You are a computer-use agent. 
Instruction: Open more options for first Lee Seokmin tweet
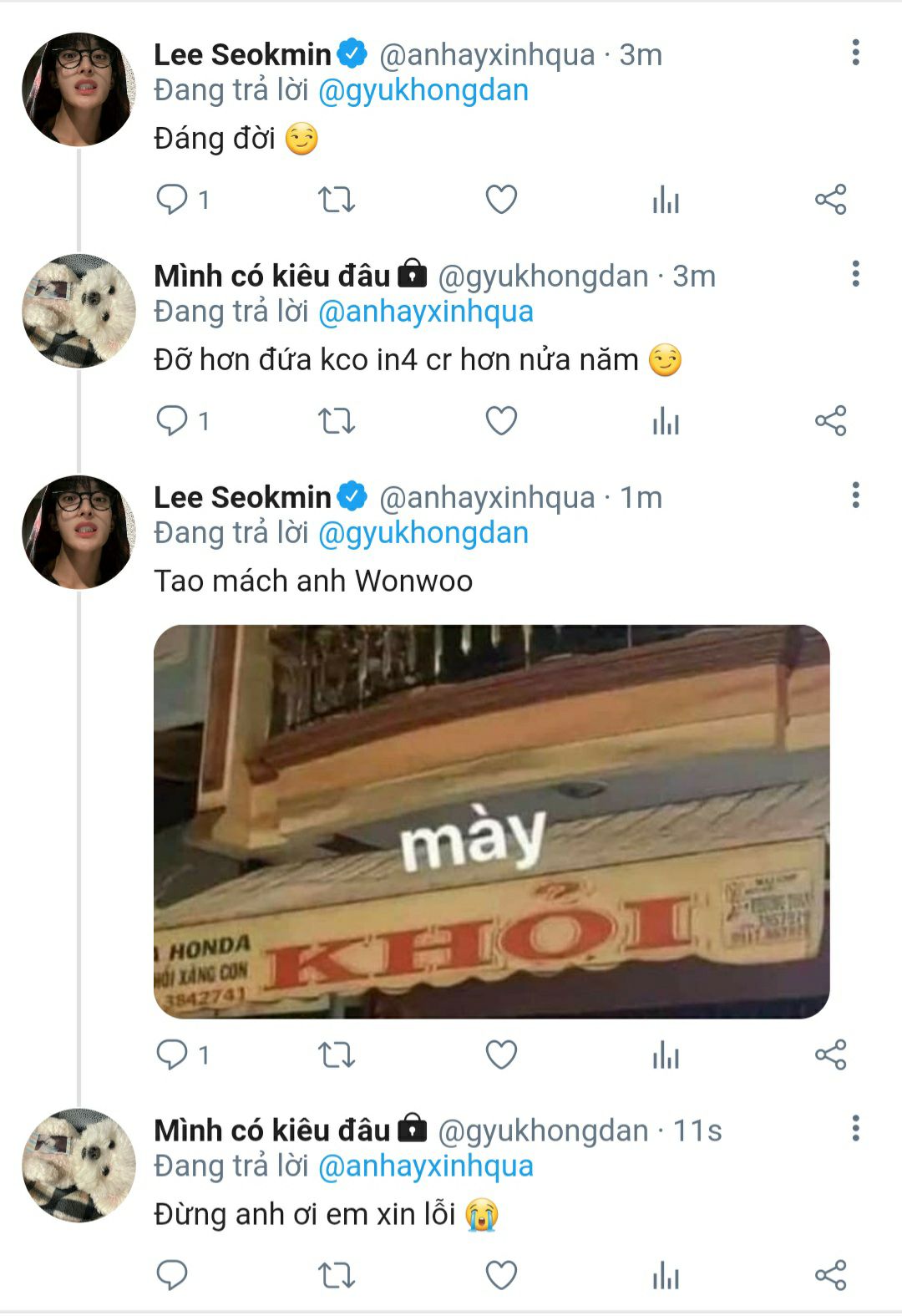(855, 53)
